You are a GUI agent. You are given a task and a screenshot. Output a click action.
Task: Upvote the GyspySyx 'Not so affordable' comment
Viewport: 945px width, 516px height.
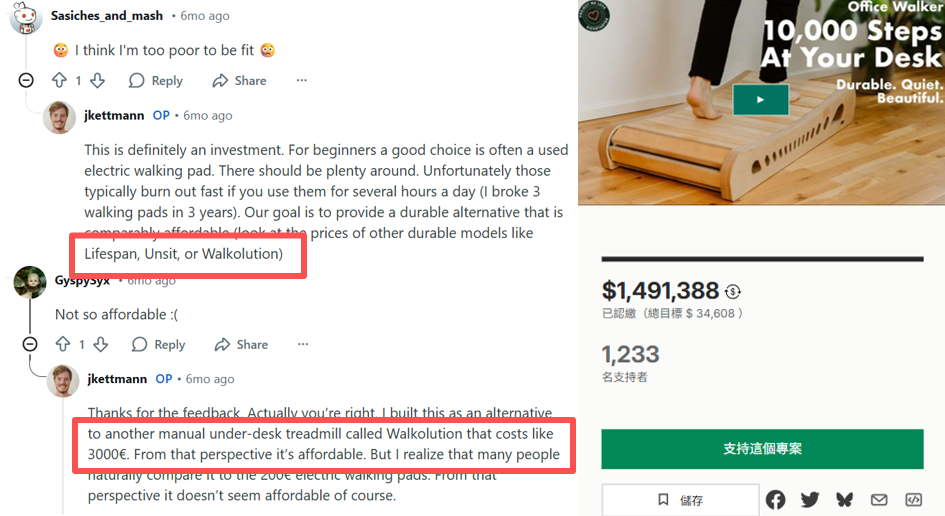pos(62,344)
